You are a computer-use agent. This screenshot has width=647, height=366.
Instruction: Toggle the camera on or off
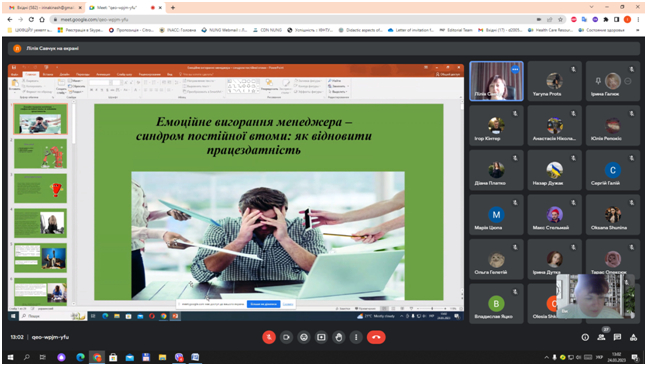click(x=286, y=337)
